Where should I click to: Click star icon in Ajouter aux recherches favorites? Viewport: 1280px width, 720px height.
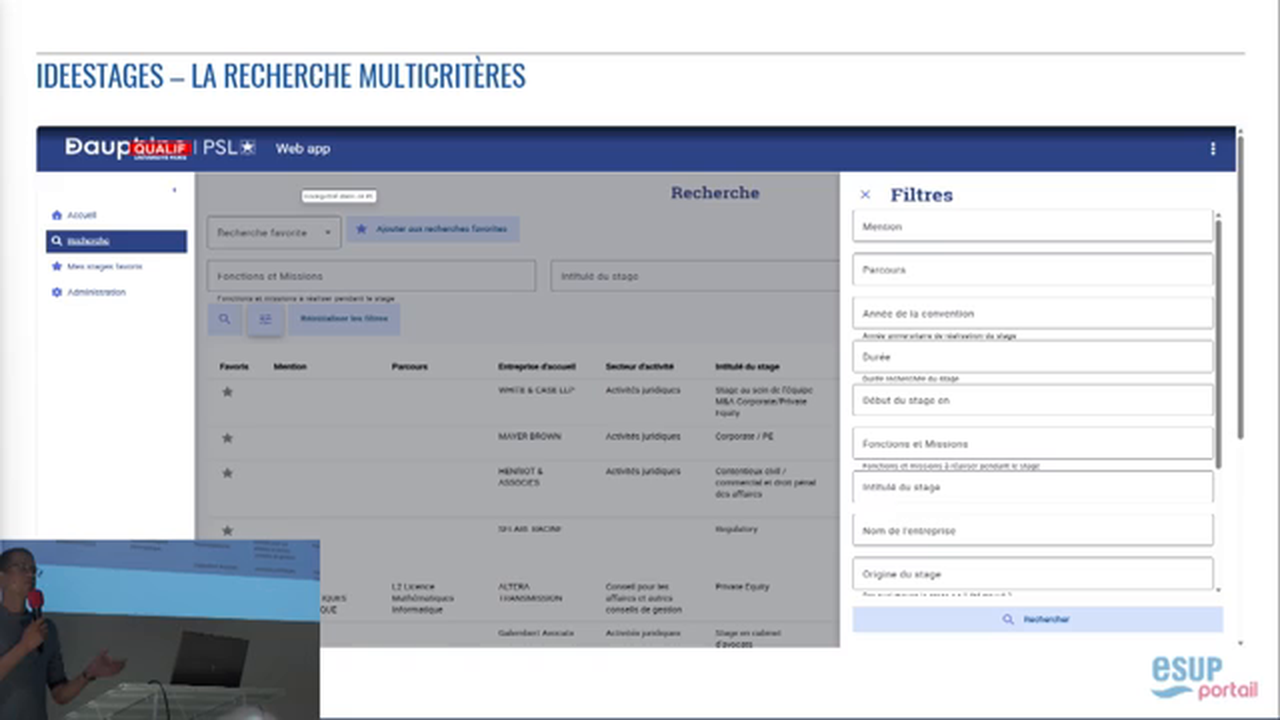click(x=362, y=229)
